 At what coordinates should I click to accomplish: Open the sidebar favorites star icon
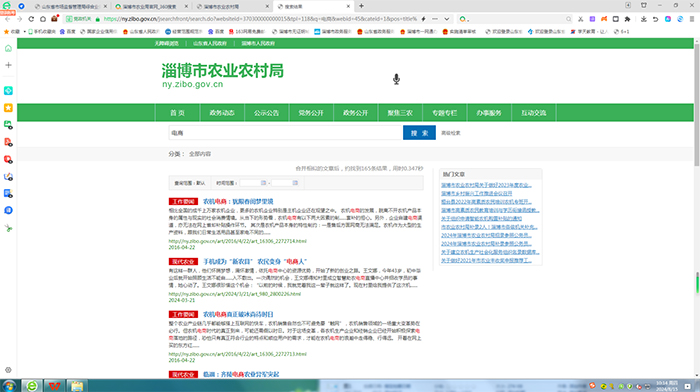(8, 108)
